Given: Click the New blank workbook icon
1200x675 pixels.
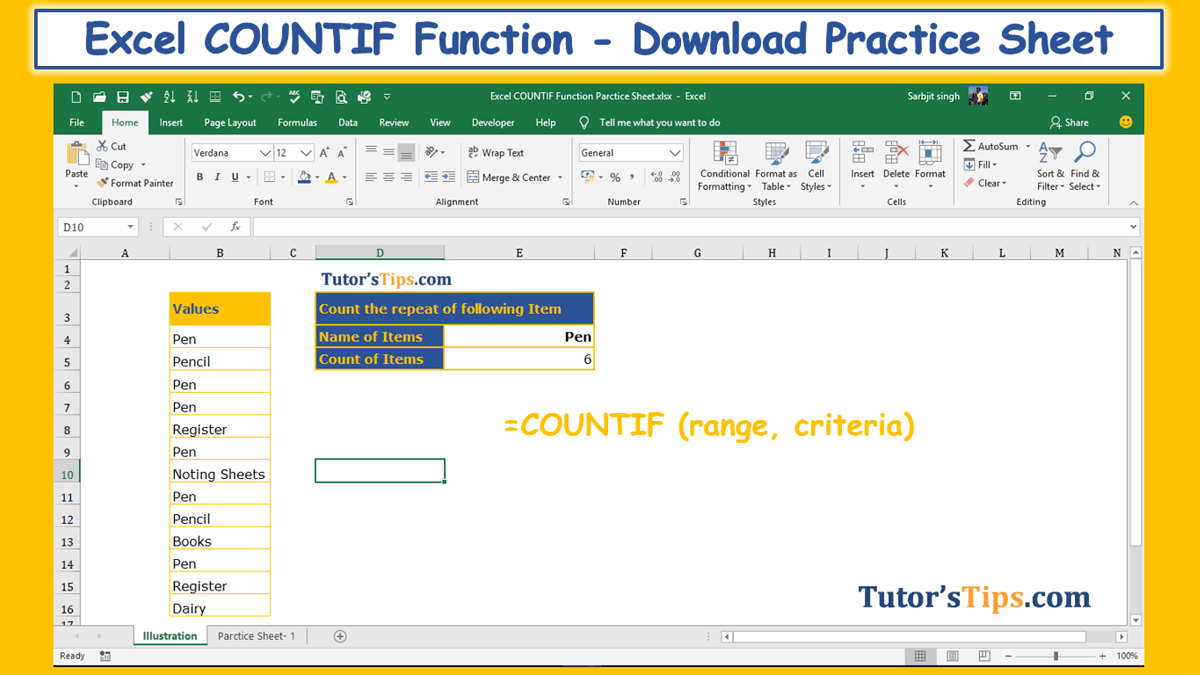Looking at the screenshot, I should [76, 97].
